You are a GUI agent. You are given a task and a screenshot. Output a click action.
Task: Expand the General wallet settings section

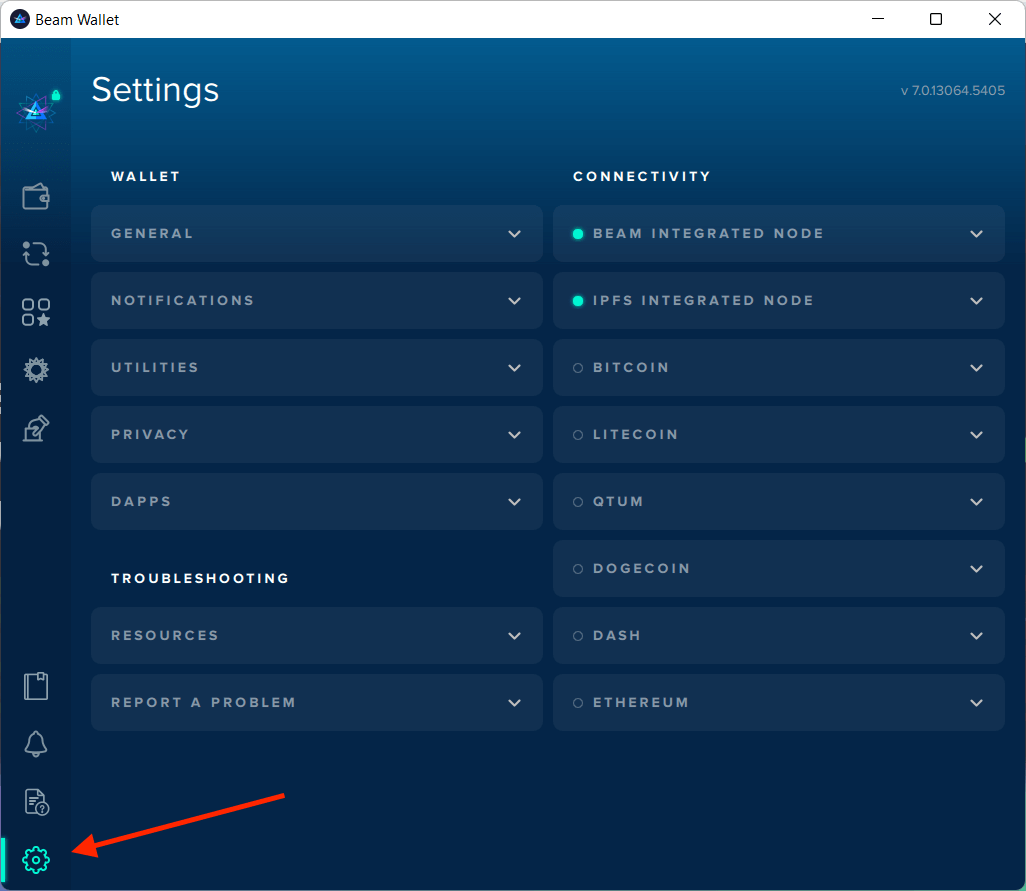[x=316, y=234]
